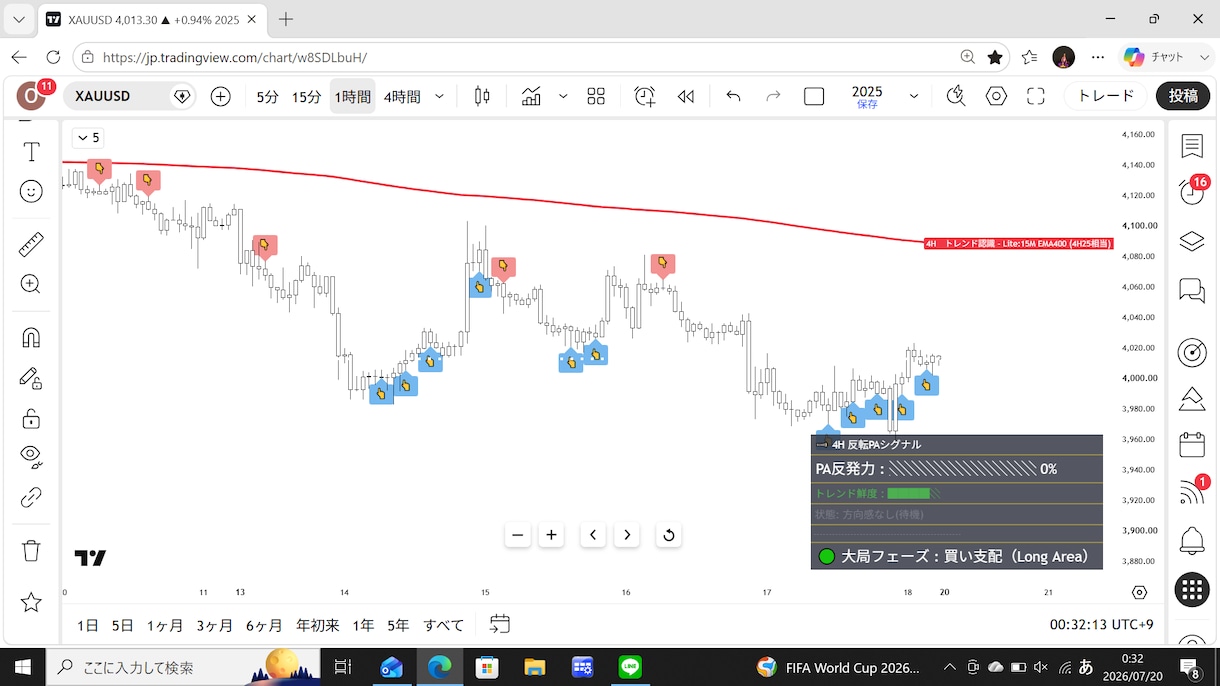The image size is (1220, 686).
Task: Activate the zoom-in magnifier tool
Action: pos(31,284)
